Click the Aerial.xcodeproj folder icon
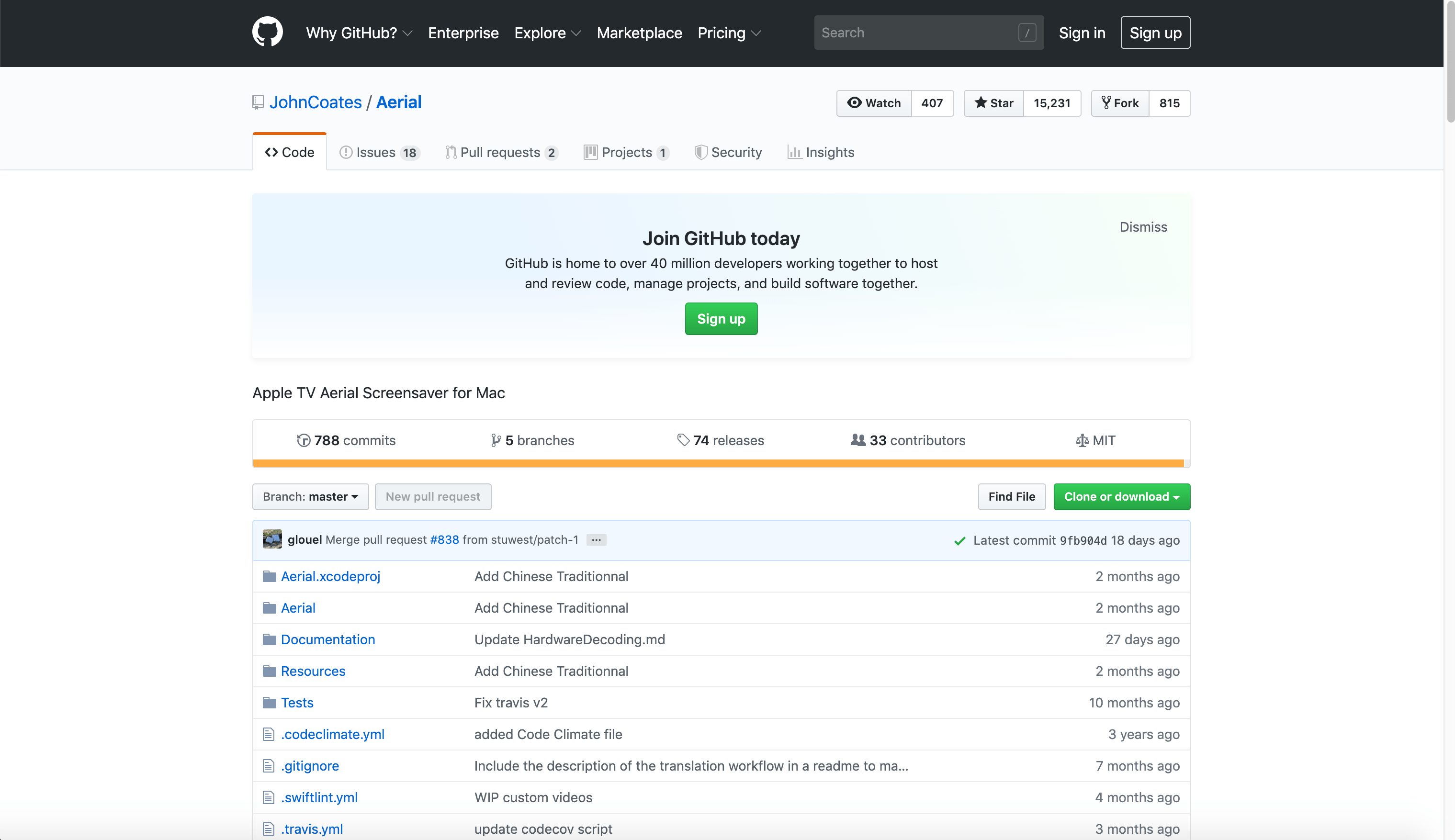 269,576
